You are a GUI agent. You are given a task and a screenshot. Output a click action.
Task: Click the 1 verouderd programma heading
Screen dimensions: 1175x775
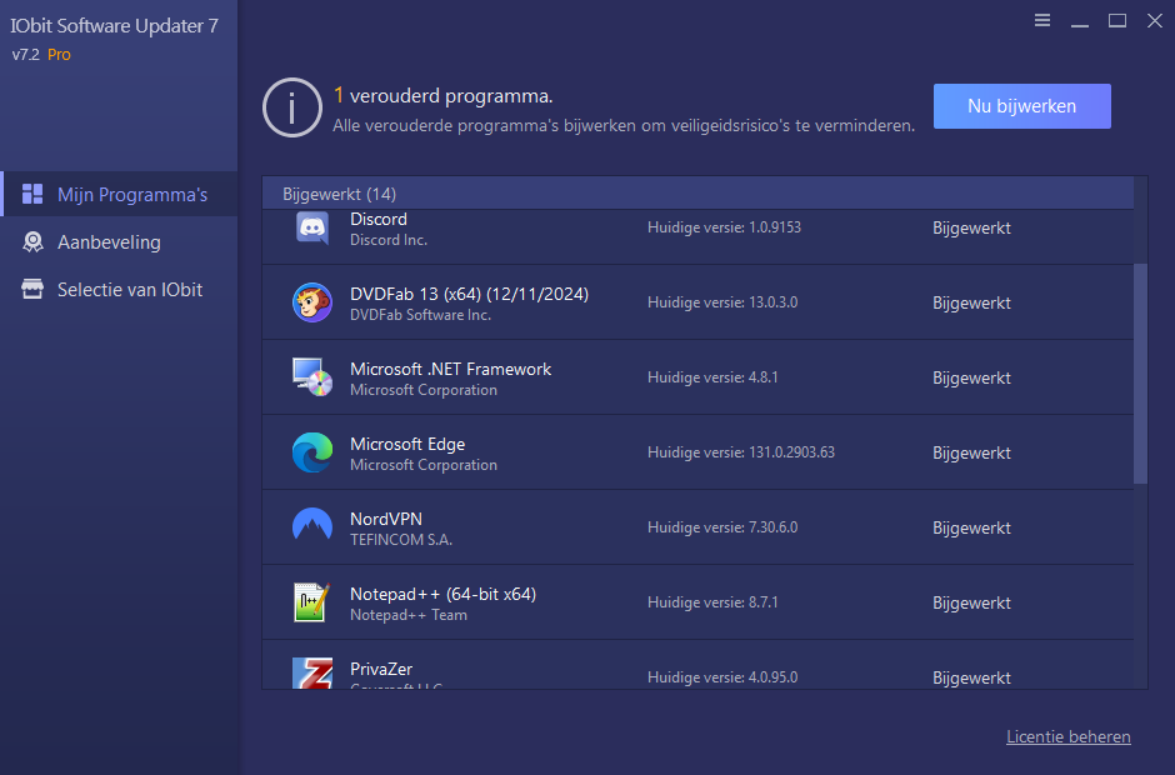(443, 96)
